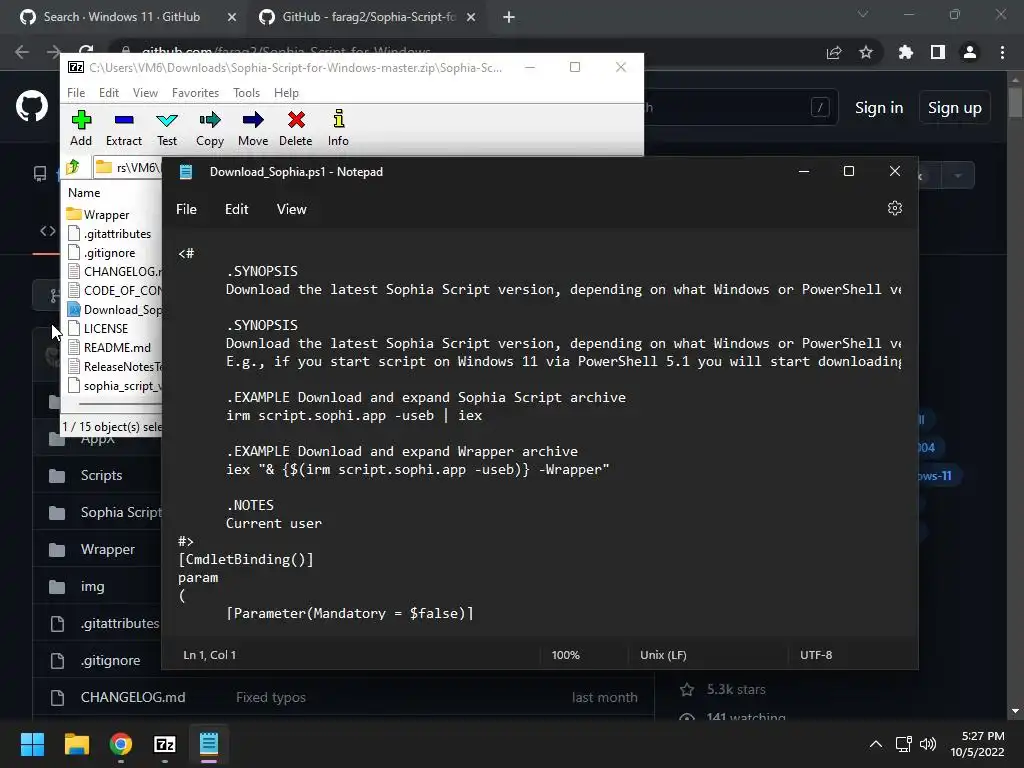1024x768 pixels.
Task: Click Sign in on GitHub
Action: [x=879, y=108]
